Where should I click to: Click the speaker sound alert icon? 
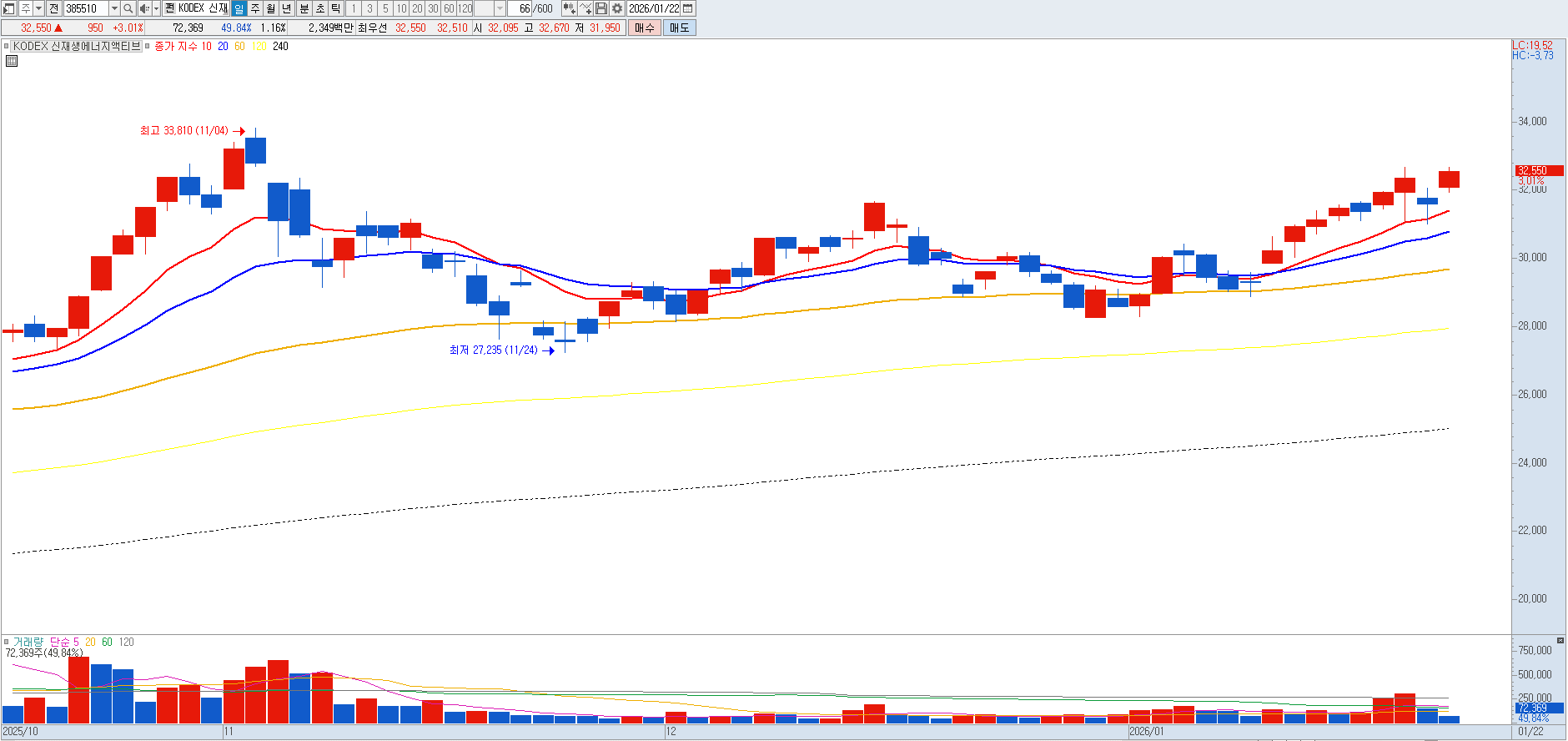[144, 8]
